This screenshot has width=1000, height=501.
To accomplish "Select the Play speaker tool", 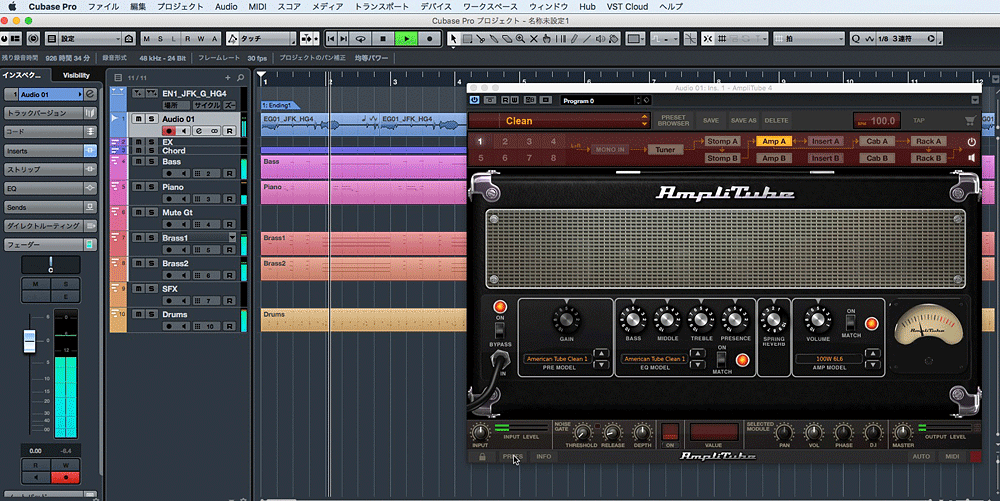I will pos(600,39).
